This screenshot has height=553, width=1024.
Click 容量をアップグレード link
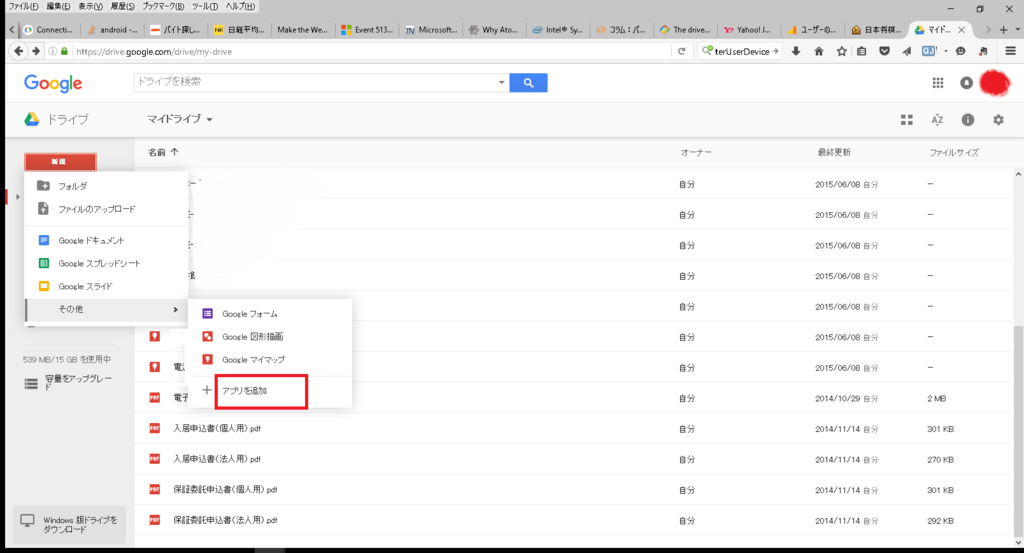(69, 383)
